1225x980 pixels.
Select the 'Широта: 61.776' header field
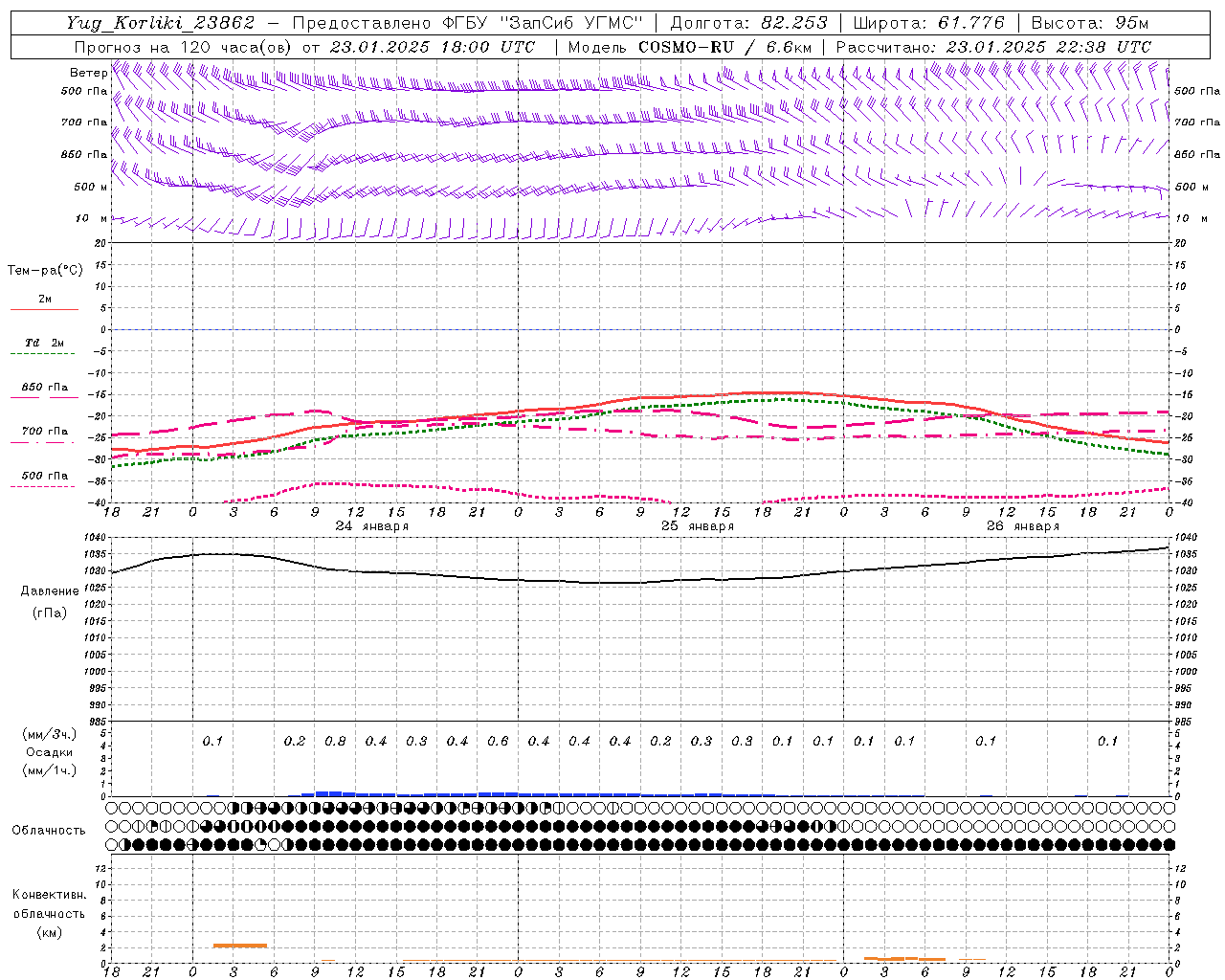coord(928,23)
